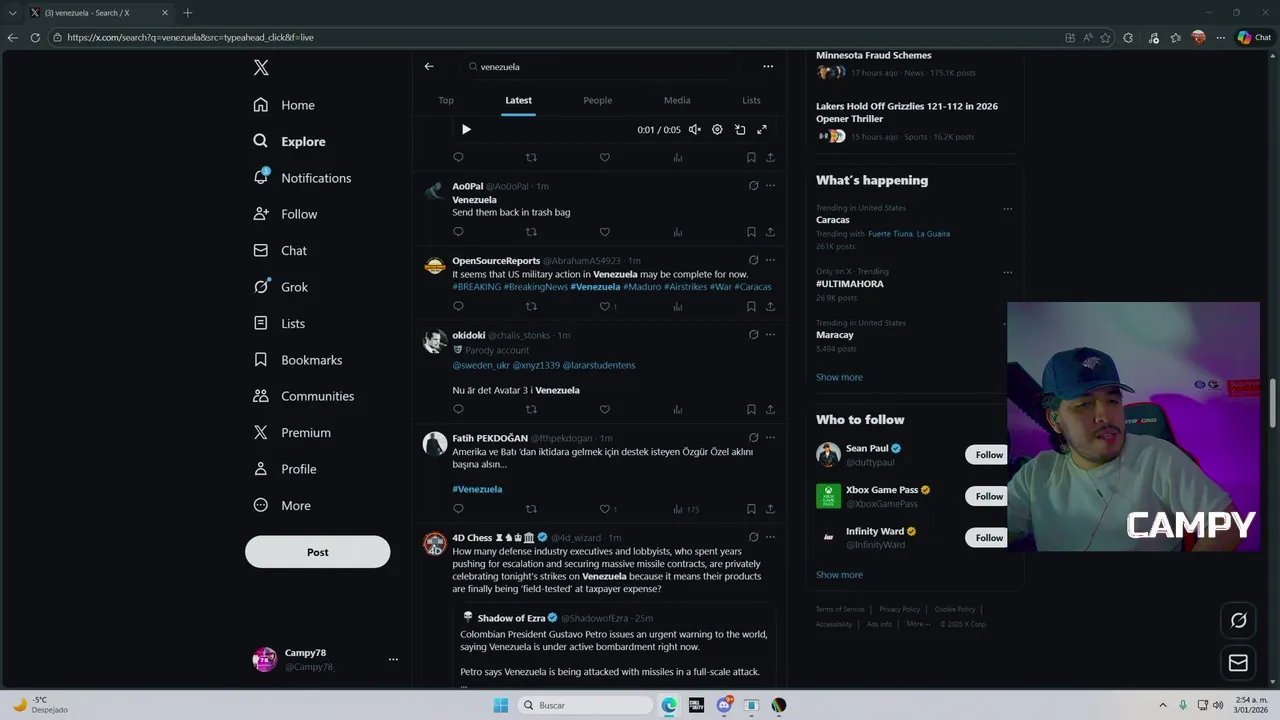1280x720 pixels.
Task: Open Explore in the sidebar
Action: 290,141
